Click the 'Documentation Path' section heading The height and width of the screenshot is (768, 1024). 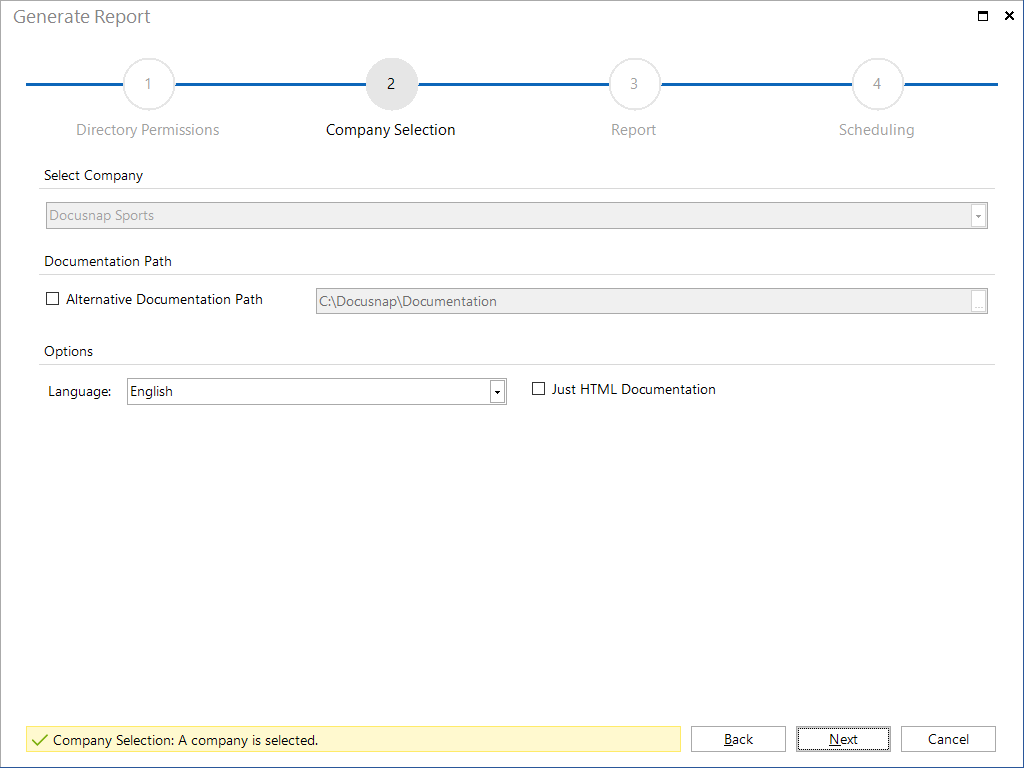[x=108, y=261]
